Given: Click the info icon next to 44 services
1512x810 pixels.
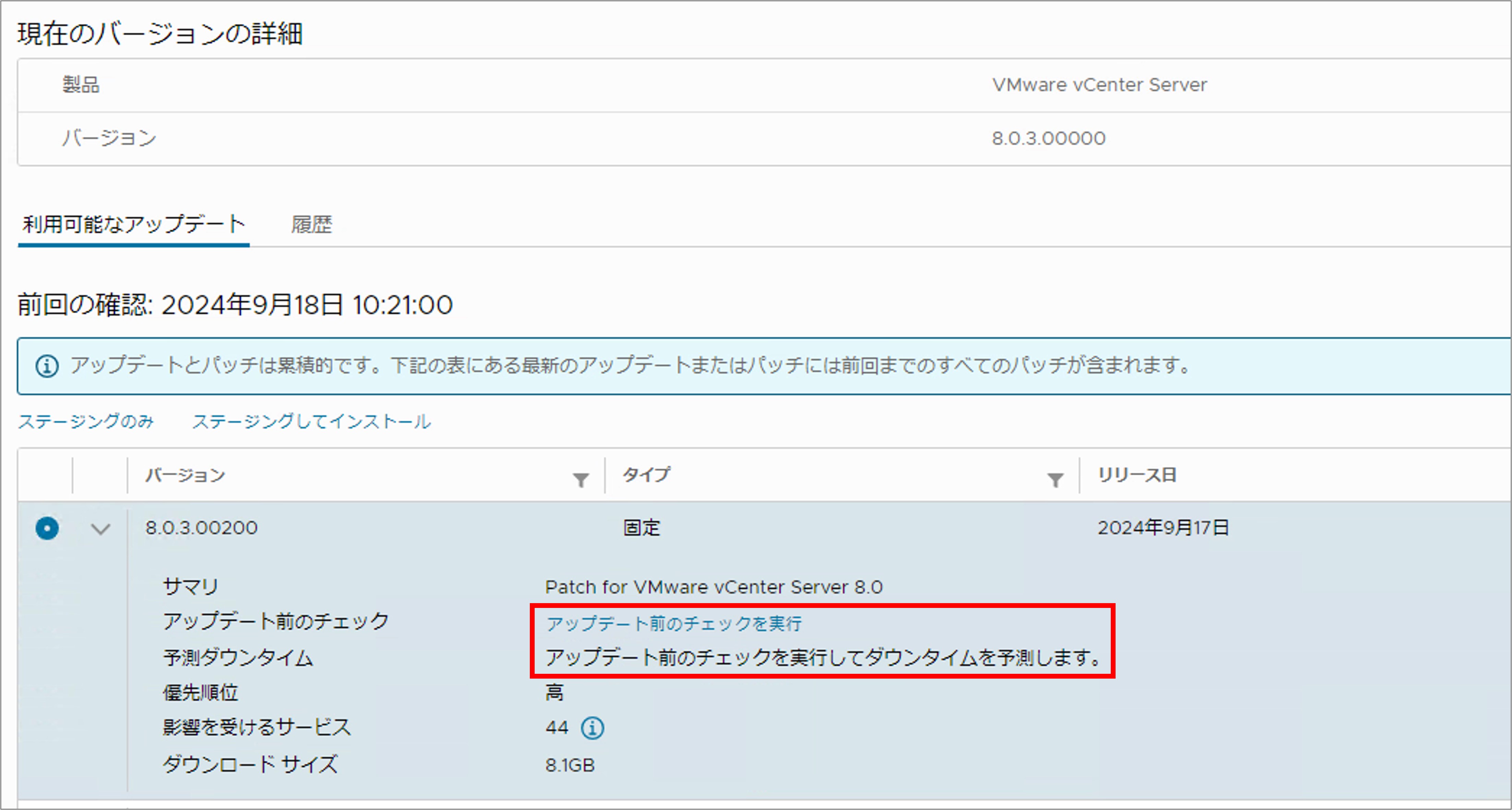Looking at the screenshot, I should tap(592, 728).
